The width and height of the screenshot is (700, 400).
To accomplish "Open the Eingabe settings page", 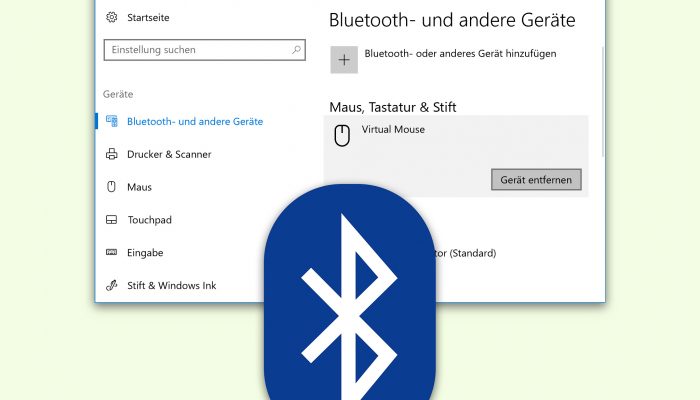I will coord(145,253).
